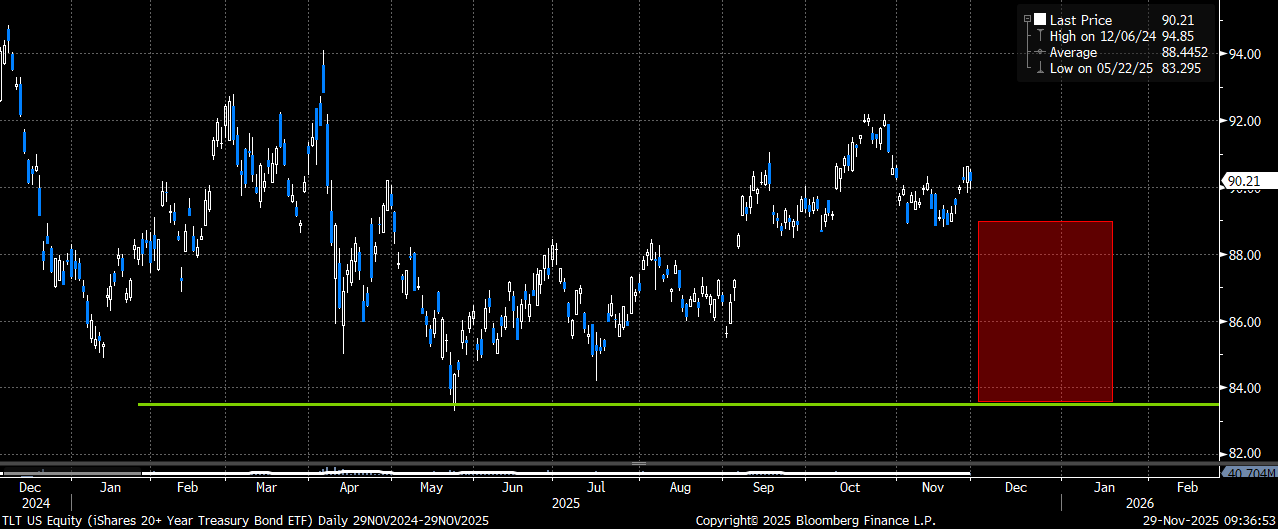The width and height of the screenshot is (1278, 529).
Task: Select High on 12/06/24 legend entry
Action: (x=1103, y=36)
